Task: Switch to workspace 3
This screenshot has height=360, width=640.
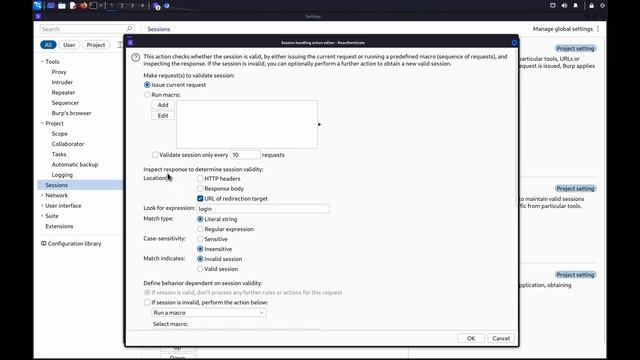Action: point(132,6)
